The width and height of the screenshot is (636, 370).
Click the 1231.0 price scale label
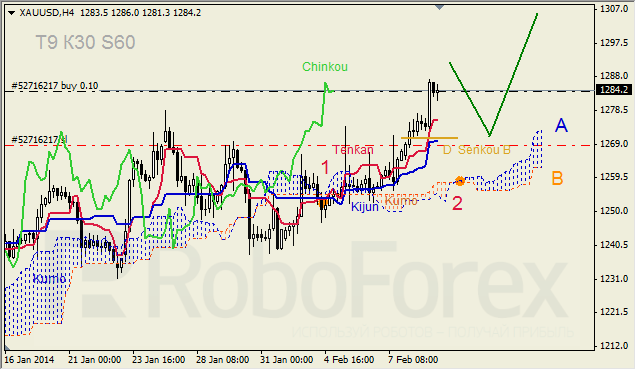[x=614, y=279]
